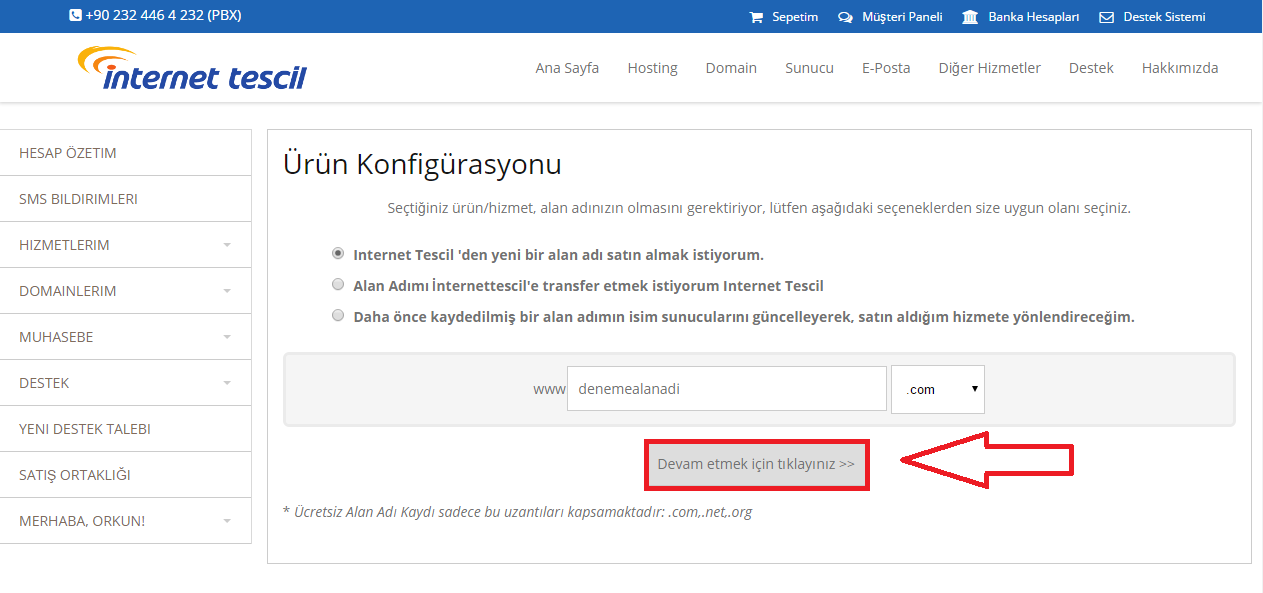Screen dimensions: 1263x593
Task: Open the Destek Sistemi link
Action: click(1164, 17)
